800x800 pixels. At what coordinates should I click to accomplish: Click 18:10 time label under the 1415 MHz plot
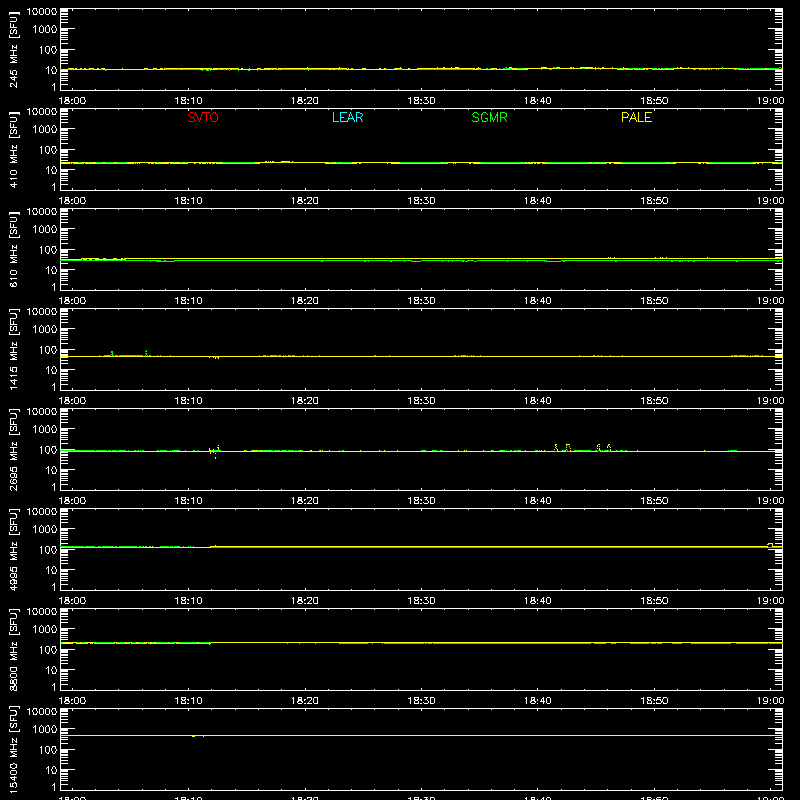(x=188, y=401)
